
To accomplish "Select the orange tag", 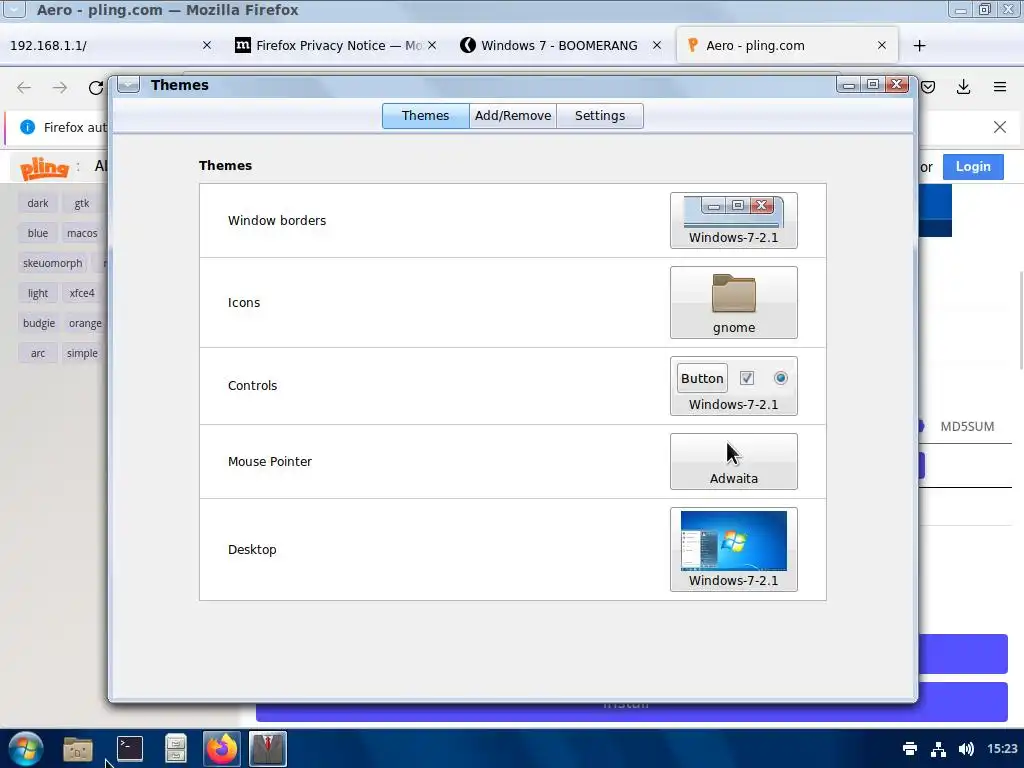I will click(x=86, y=323).
